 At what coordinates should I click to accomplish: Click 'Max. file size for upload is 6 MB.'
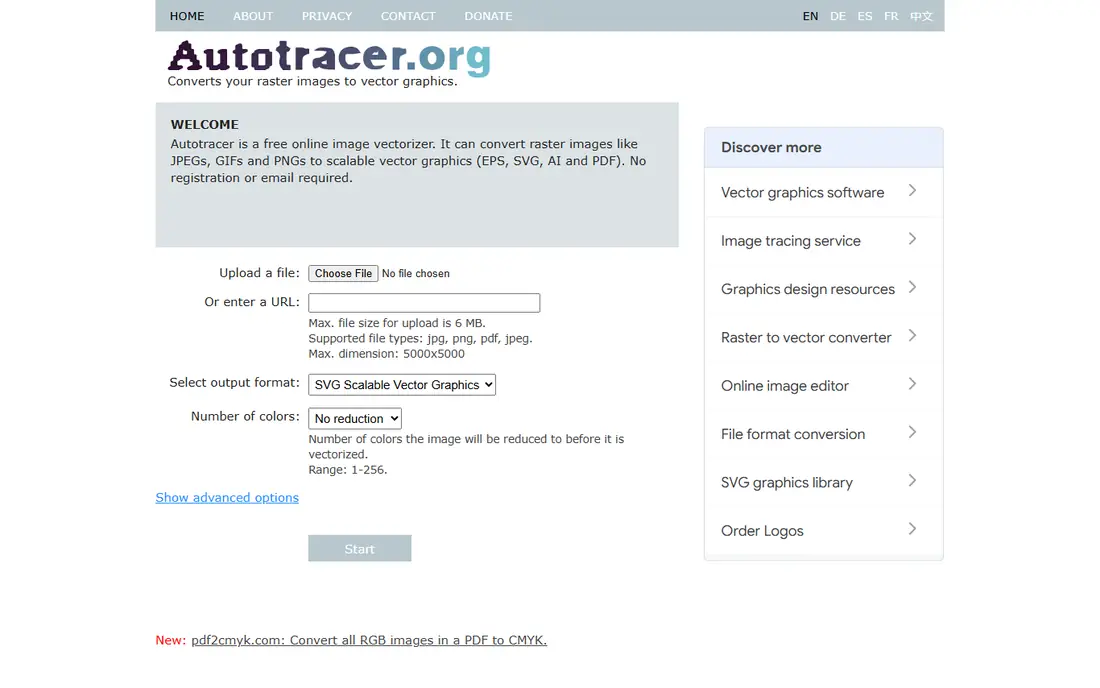397,323
